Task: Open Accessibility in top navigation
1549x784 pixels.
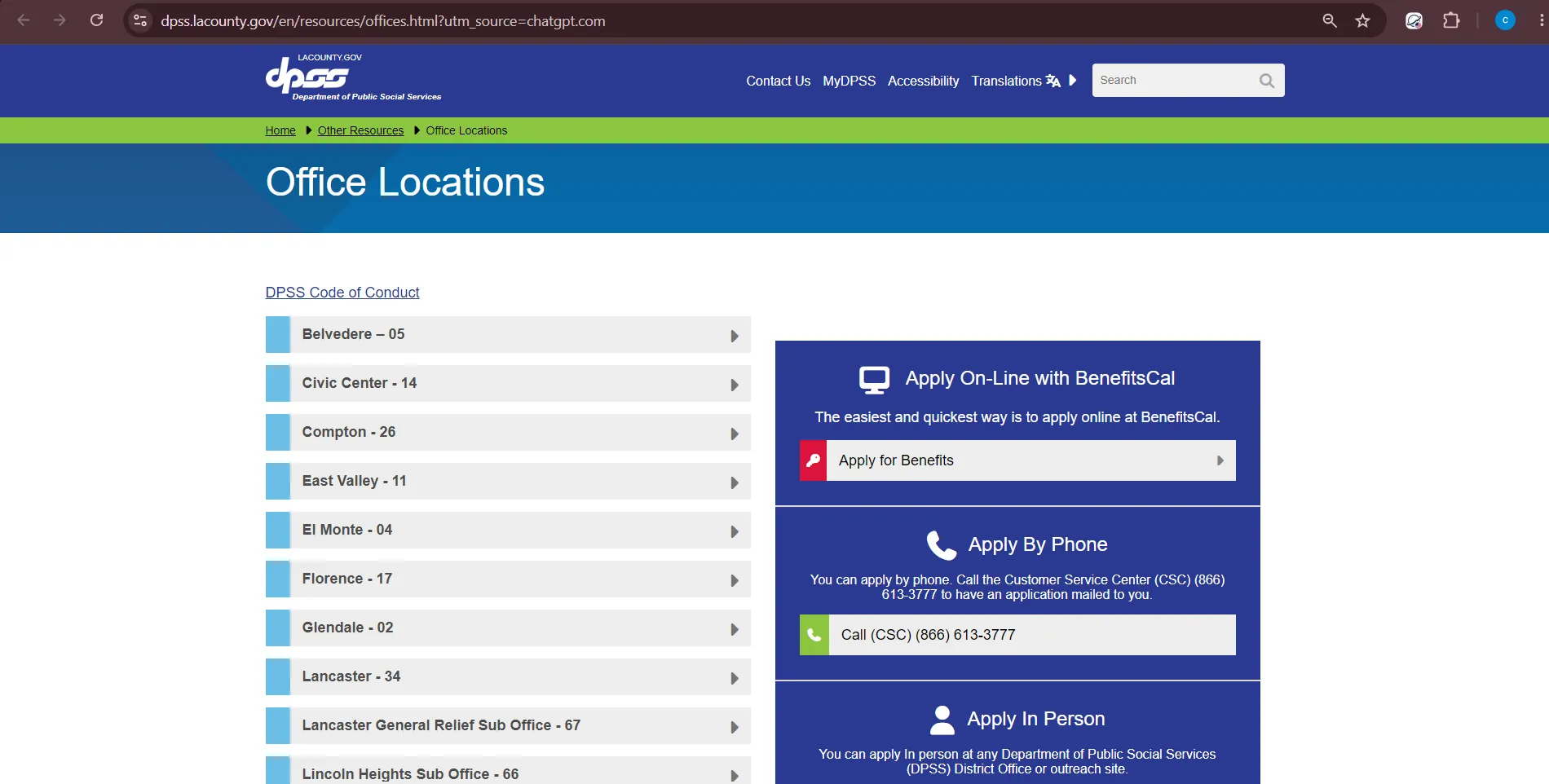Action: (923, 81)
